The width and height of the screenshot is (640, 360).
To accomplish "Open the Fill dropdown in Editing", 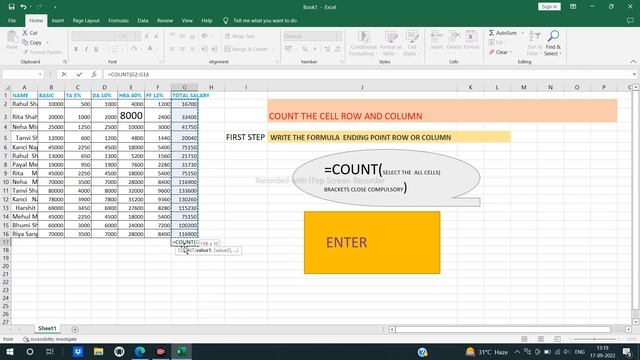I will [496, 42].
